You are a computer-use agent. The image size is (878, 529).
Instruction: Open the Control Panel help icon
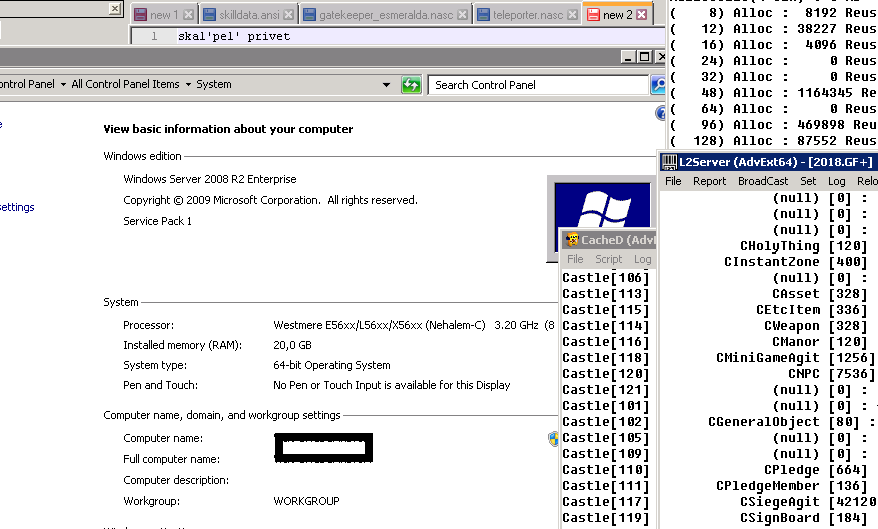point(661,114)
